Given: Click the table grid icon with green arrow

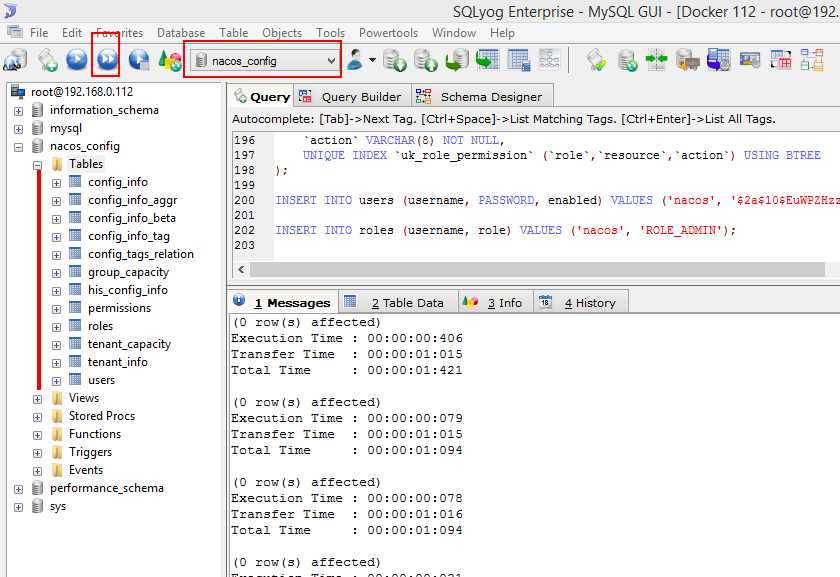Looking at the screenshot, I should point(488,60).
